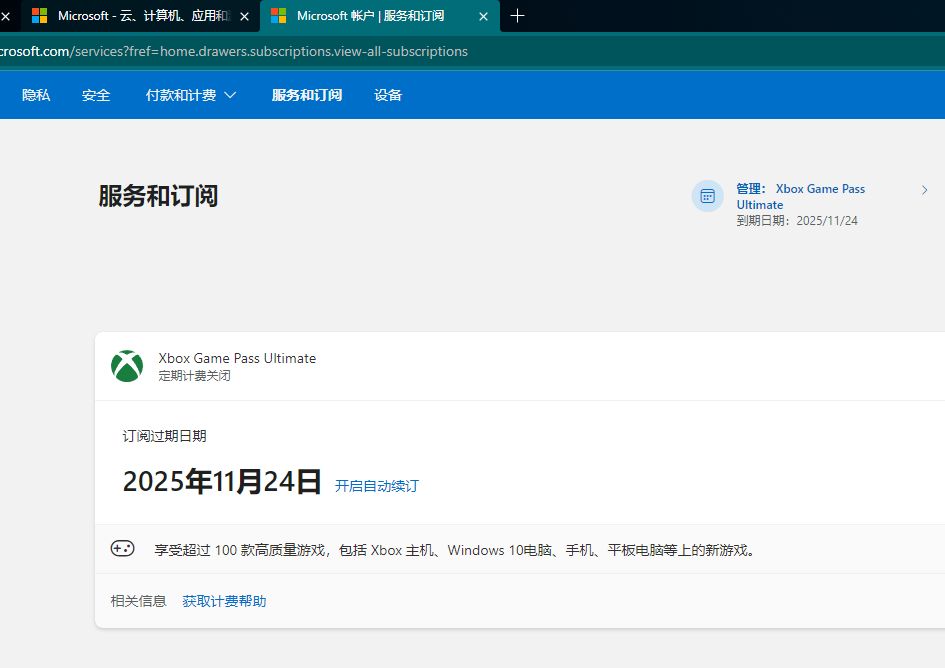Viewport: 945px width, 668px height.
Task: Select the 隐私 menu item
Action: (36, 94)
